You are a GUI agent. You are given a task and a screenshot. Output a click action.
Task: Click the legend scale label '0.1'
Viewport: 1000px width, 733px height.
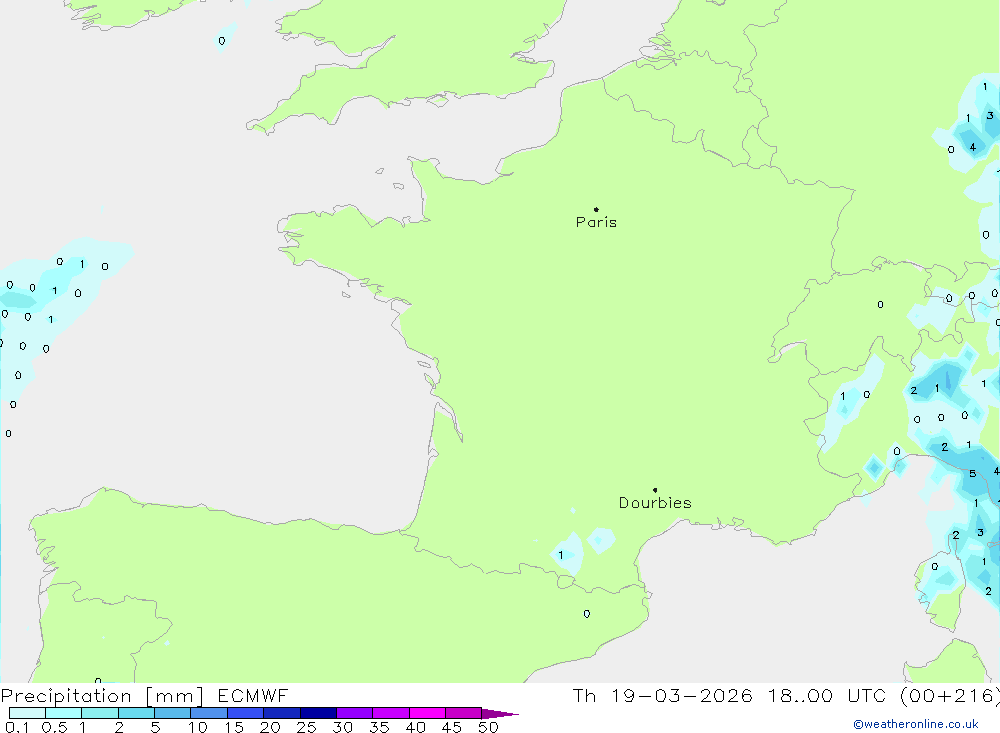pos(17,727)
